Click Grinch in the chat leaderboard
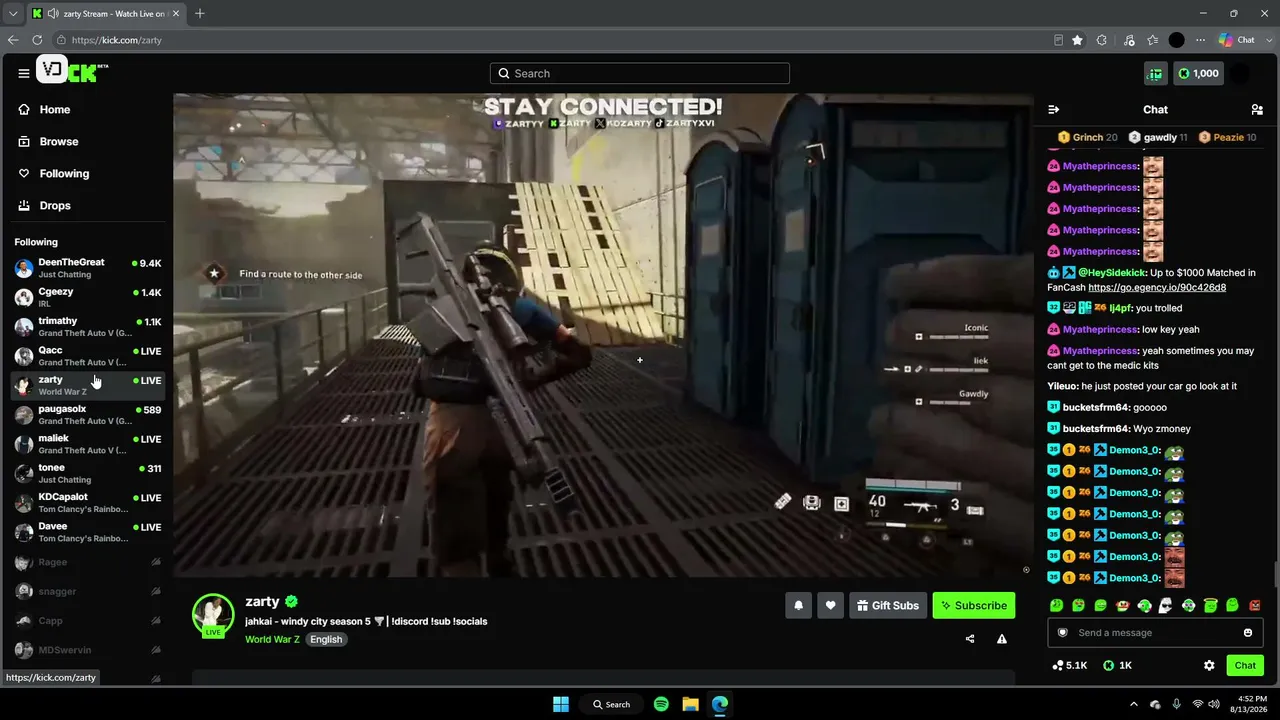1280x720 pixels. pyautogui.click(x=1088, y=137)
